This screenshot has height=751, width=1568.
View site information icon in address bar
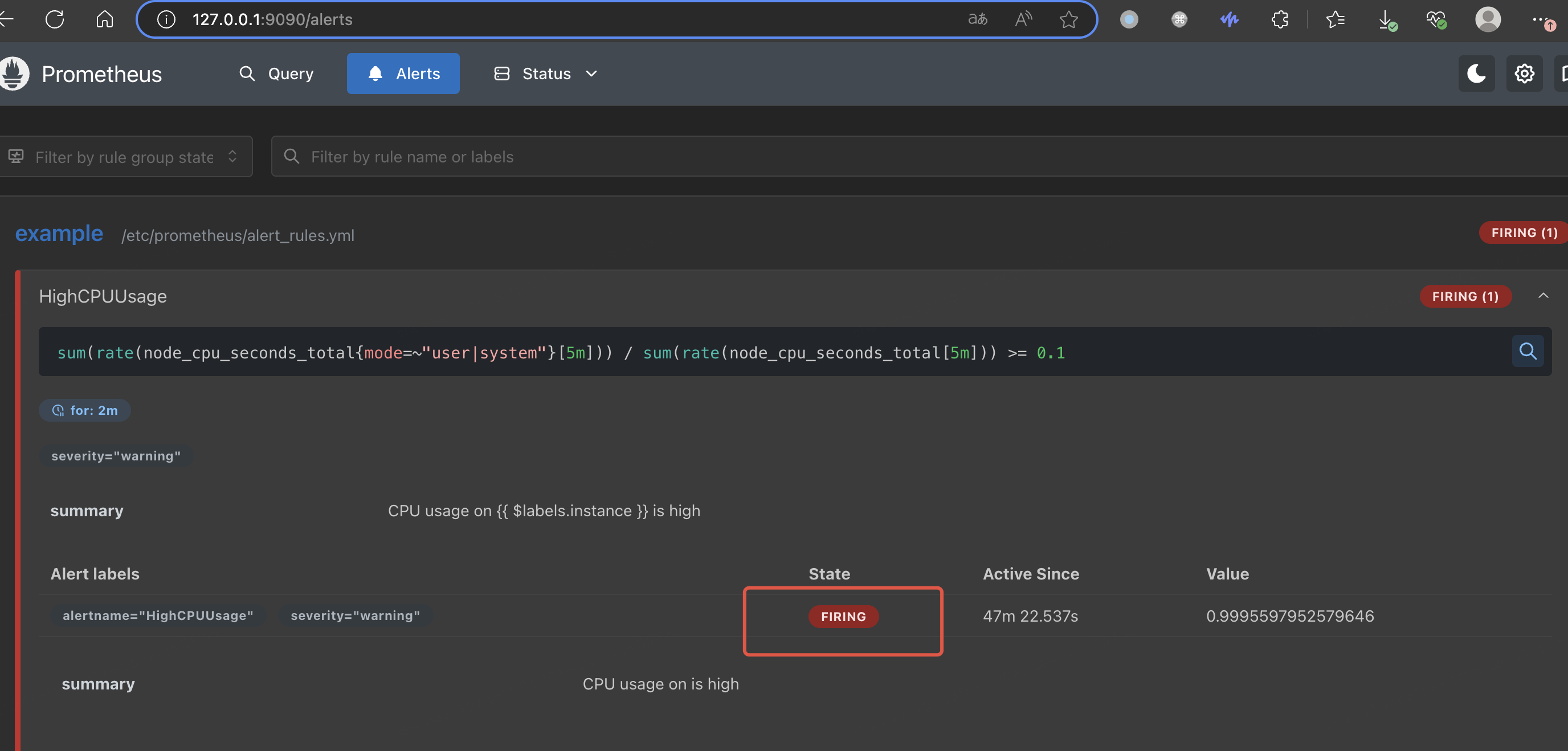[x=166, y=19]
